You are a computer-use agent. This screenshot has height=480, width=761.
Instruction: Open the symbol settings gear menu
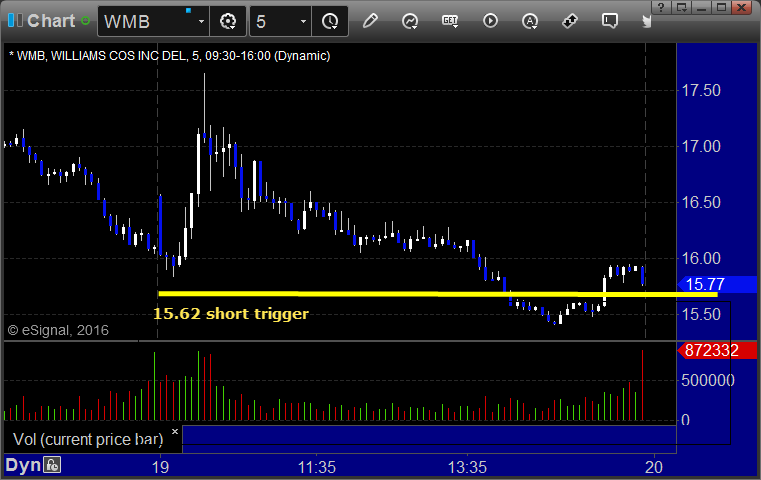tap(228, 21)
